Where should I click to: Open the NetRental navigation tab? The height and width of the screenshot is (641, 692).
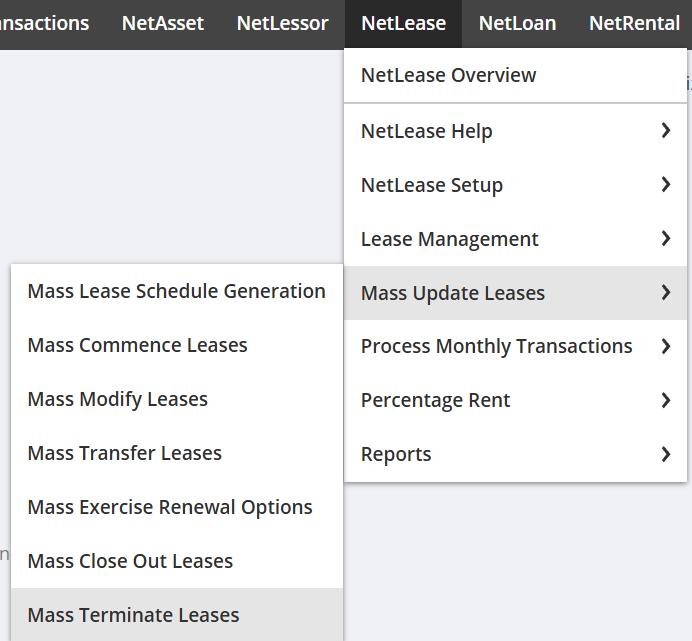tap(634, 23)
